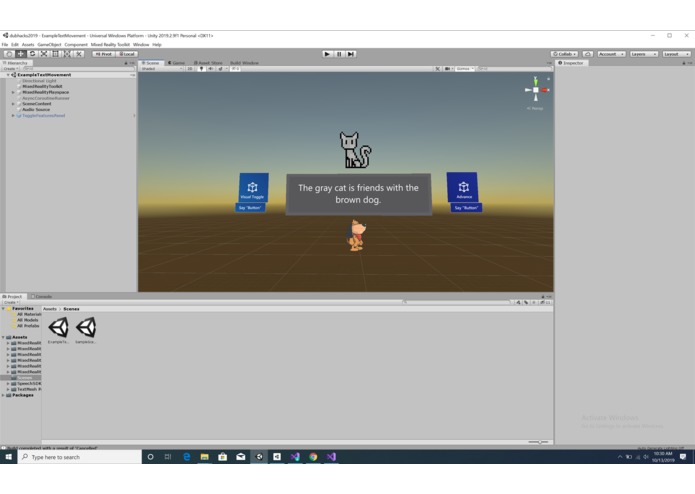Click the Pause button

point(339,54)
